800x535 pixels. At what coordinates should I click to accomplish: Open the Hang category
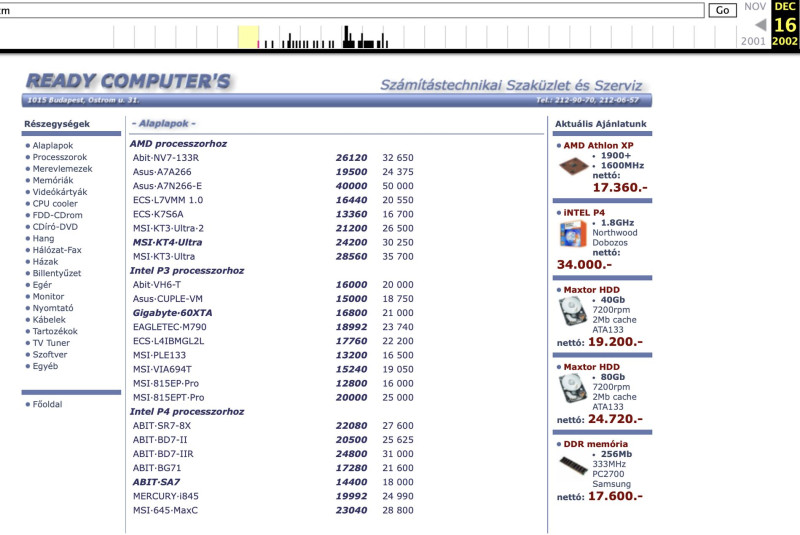[43, 239]
